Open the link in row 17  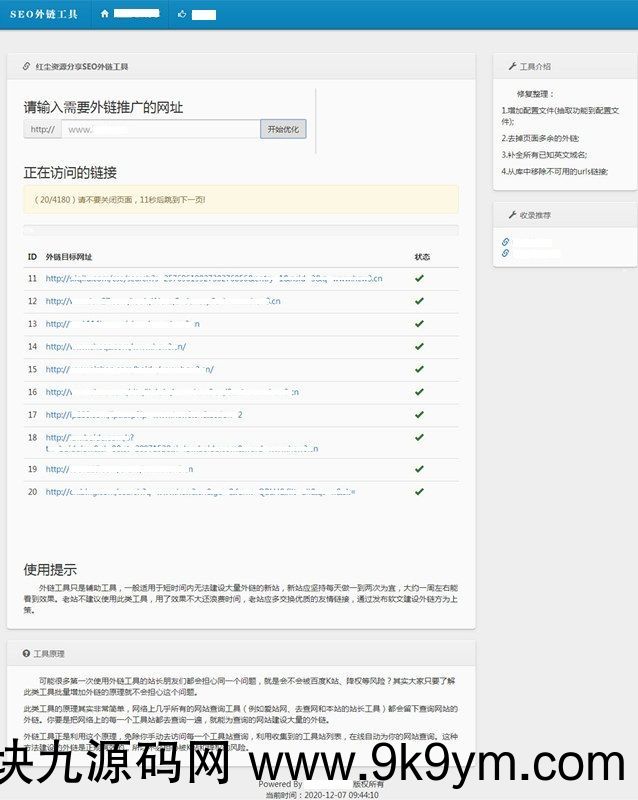pyautogui.click(x=144, y=415)
